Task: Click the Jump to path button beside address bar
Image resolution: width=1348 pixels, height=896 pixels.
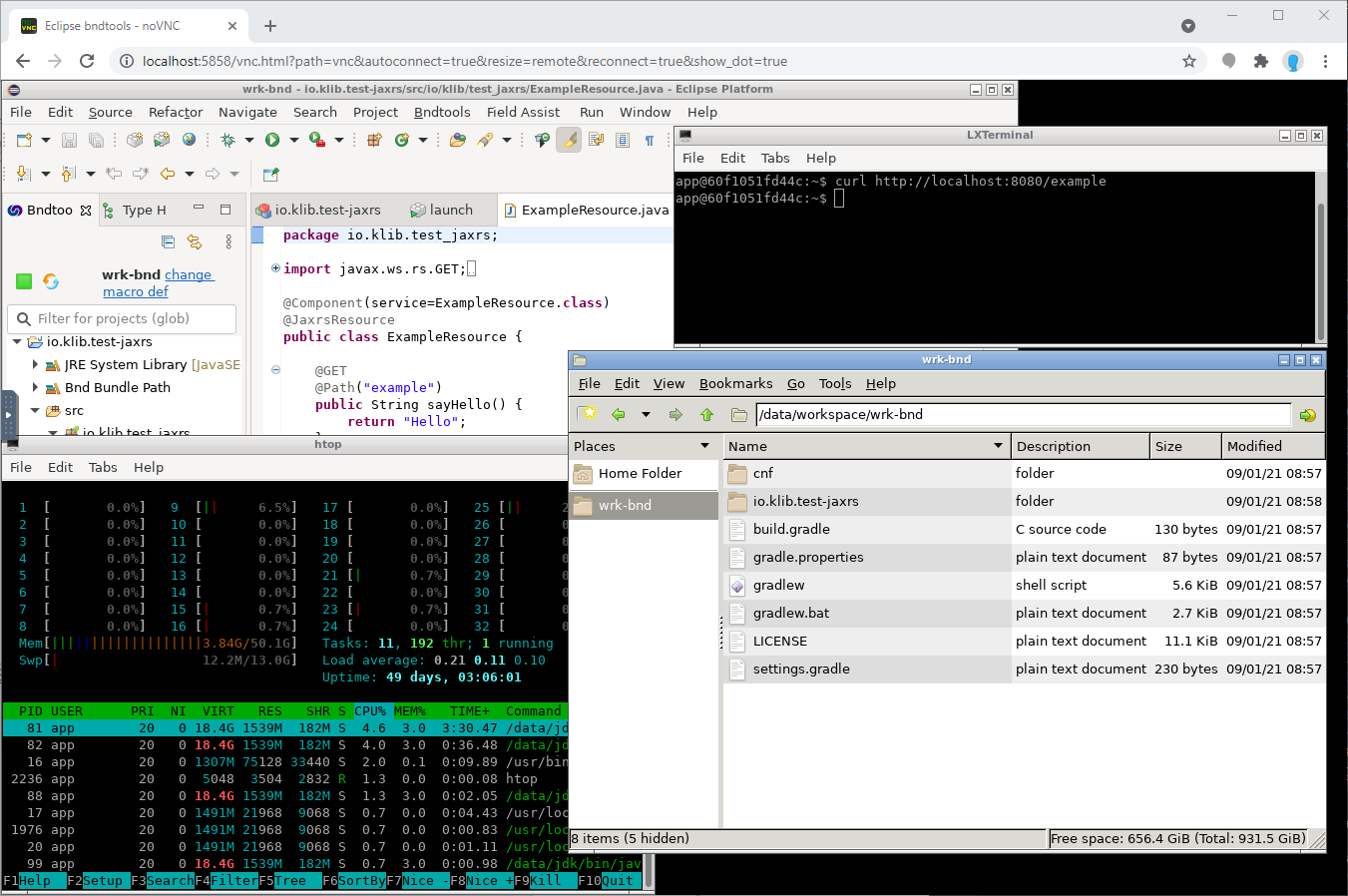Action: 1307,415
